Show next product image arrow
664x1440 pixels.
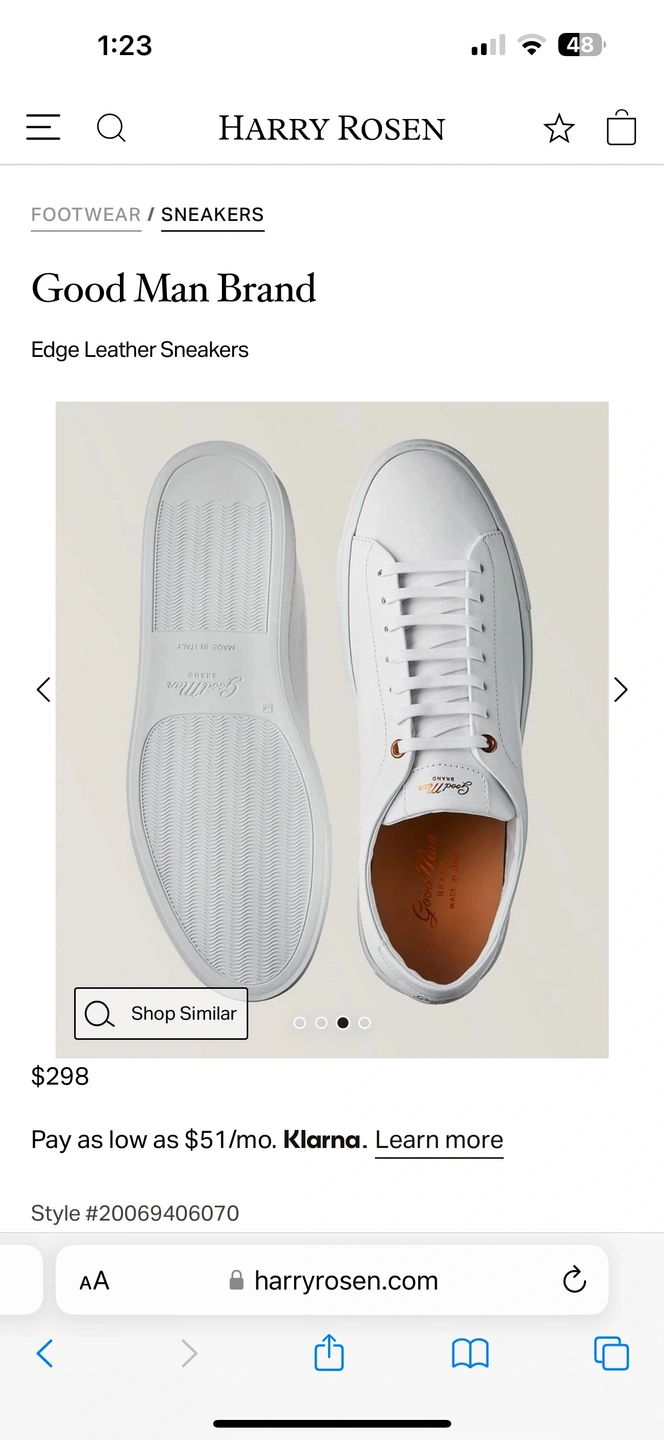coord(621,689)
